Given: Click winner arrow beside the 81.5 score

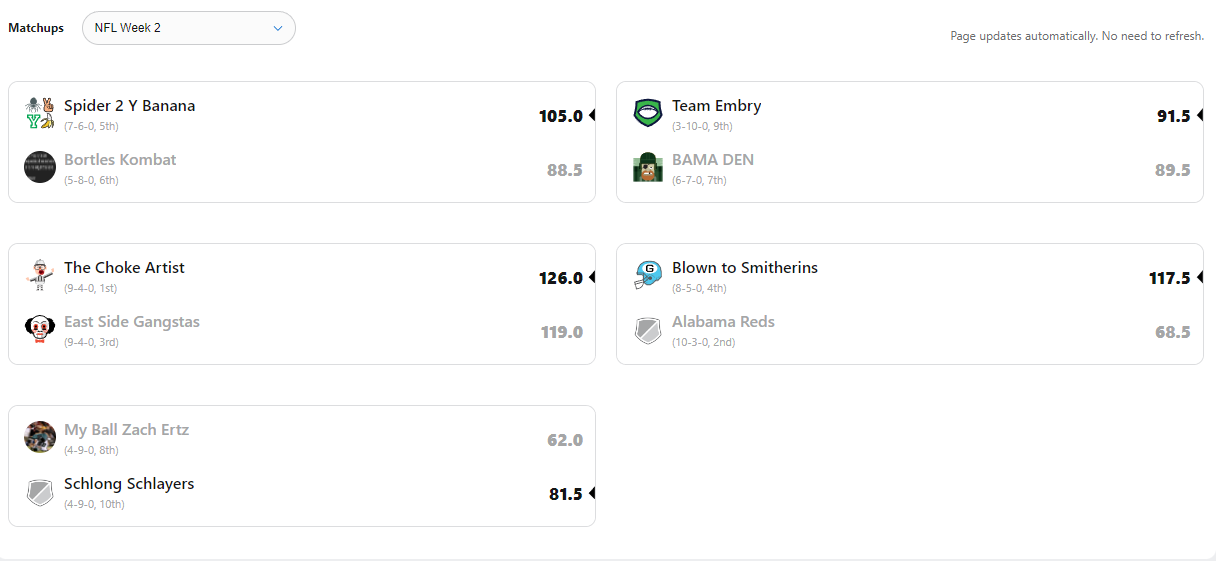Looking at the screenshot, I should pyautogui.click(x=592, y=493).
